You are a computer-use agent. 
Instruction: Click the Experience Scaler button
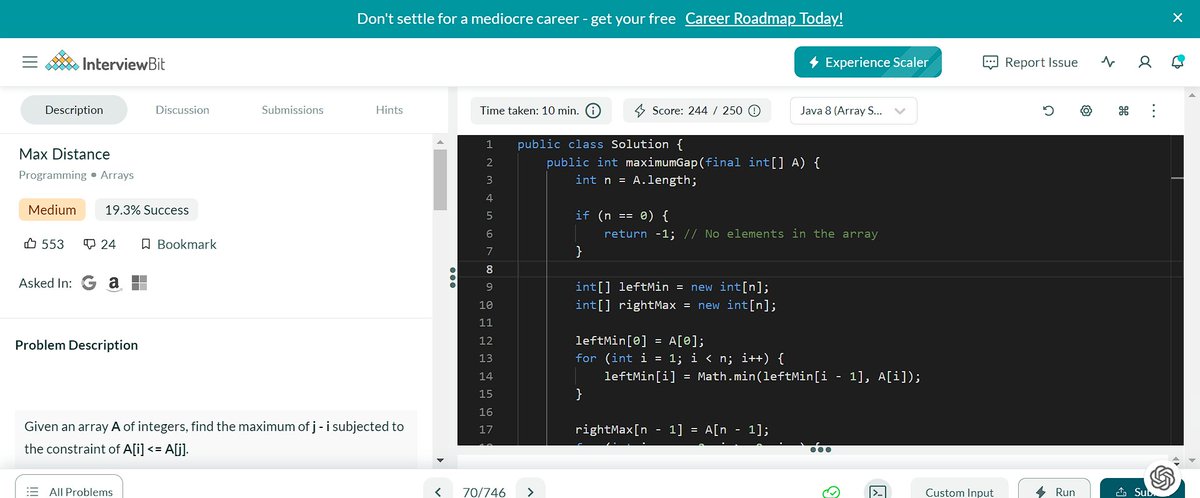point(868,62)
